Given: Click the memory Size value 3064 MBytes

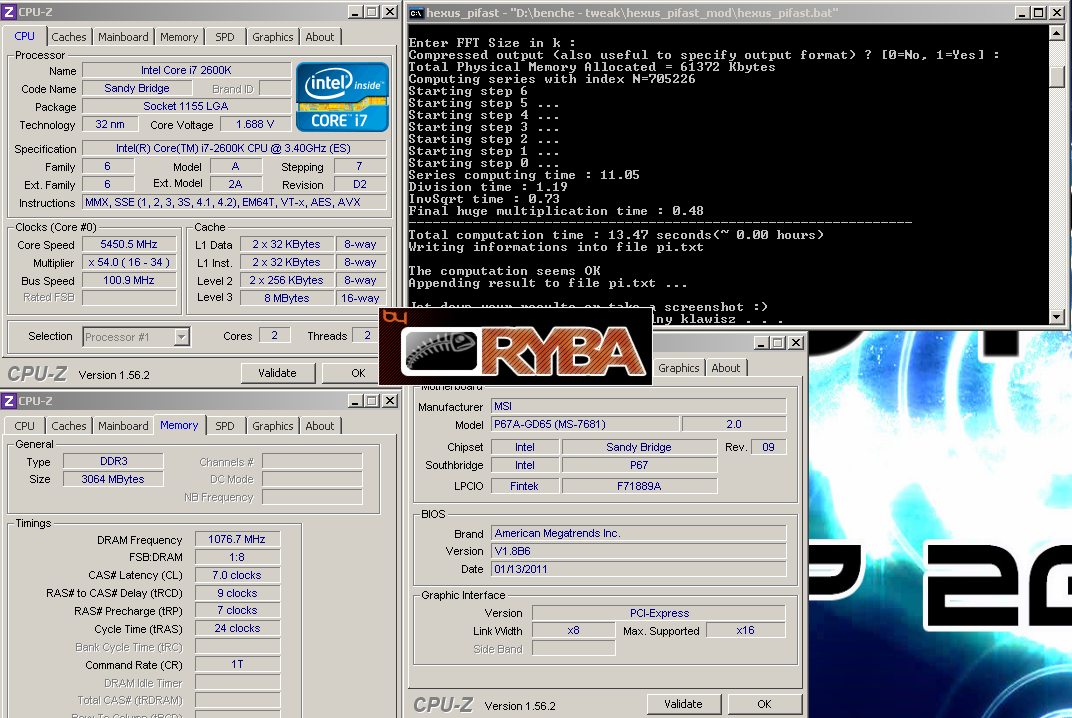Looking at the screenshot, I should (x=113, y=479).
